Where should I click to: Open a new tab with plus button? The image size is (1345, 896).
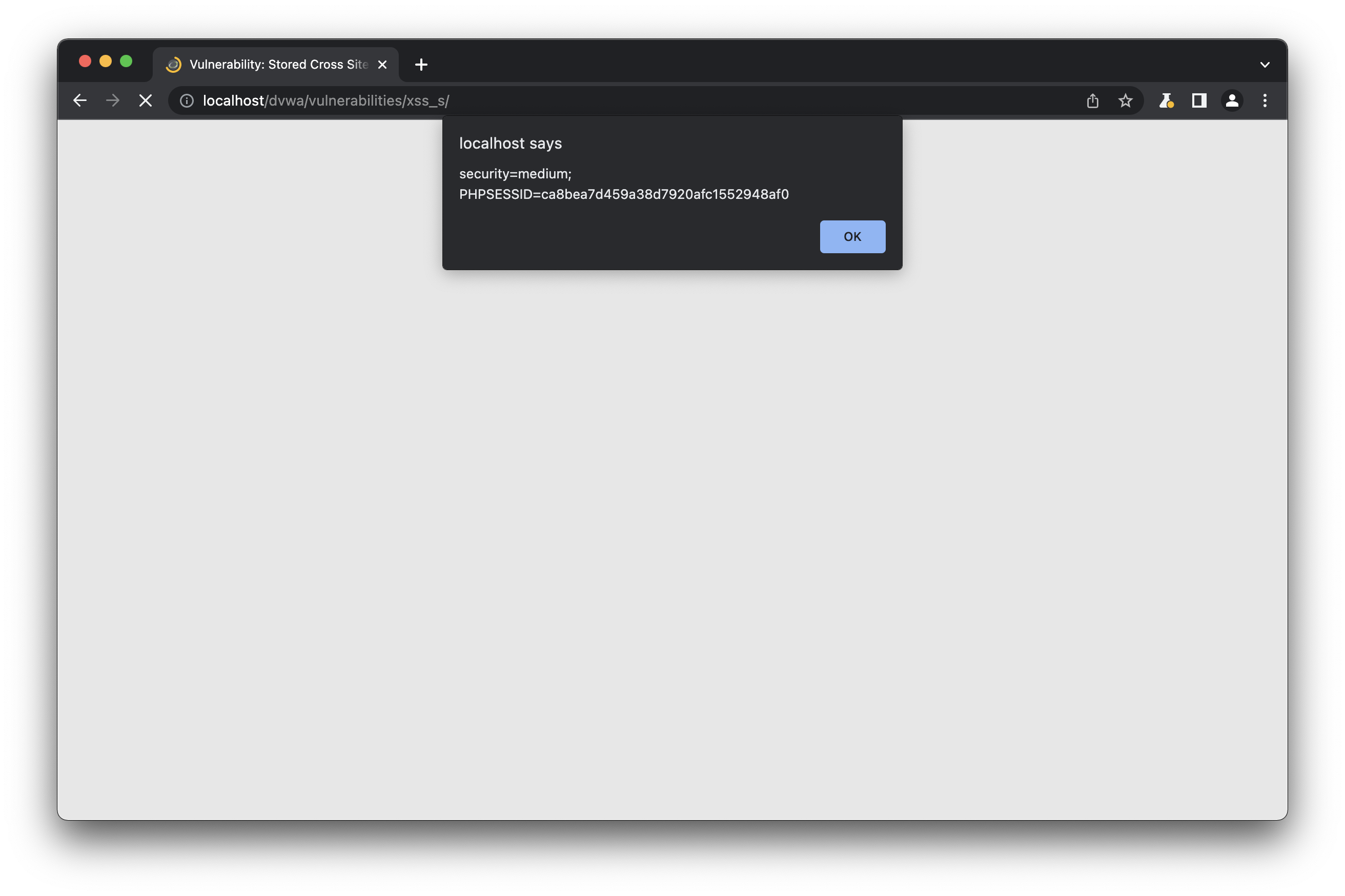421,65
